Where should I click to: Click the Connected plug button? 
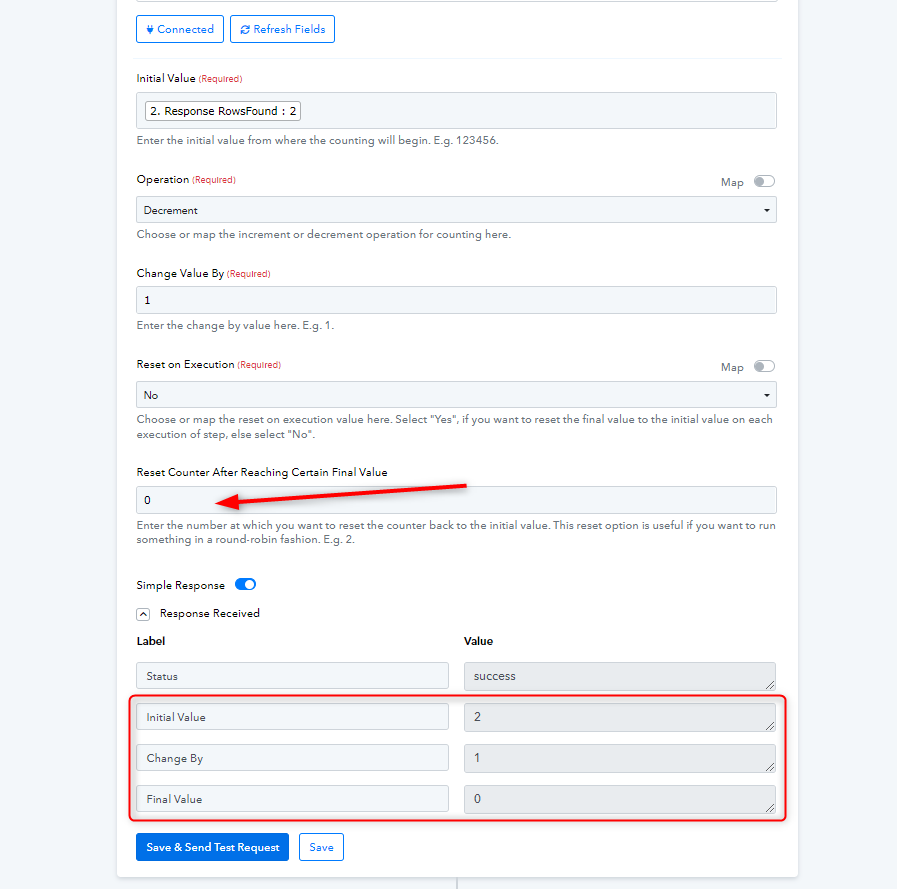(180, 30)
